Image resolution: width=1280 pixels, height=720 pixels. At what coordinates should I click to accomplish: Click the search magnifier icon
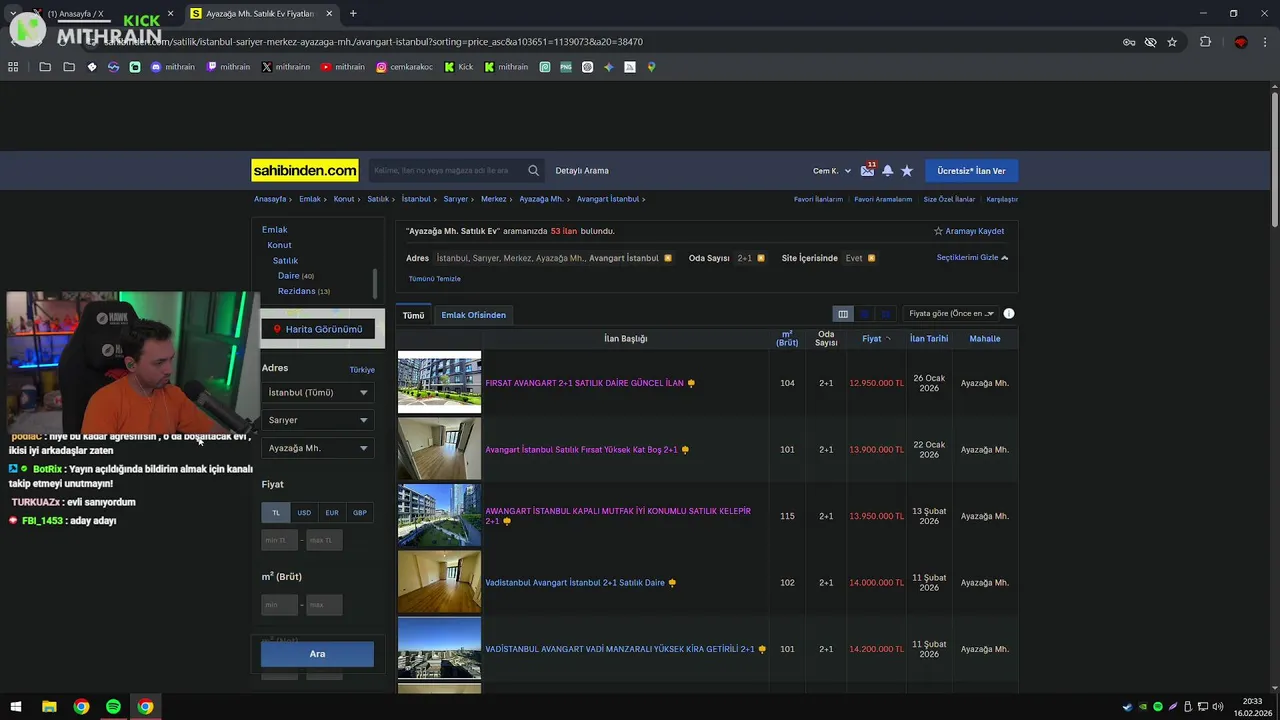[x=534, y=171]
